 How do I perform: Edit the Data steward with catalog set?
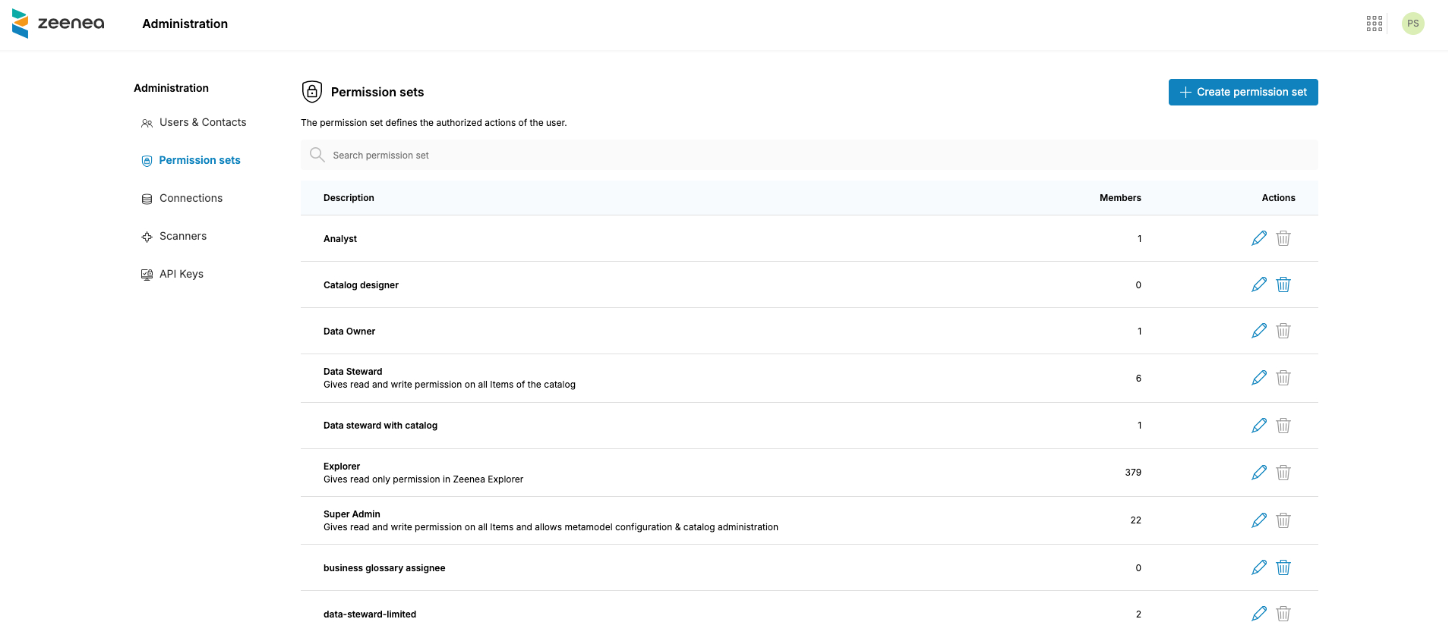click(x=1259, y=425)
